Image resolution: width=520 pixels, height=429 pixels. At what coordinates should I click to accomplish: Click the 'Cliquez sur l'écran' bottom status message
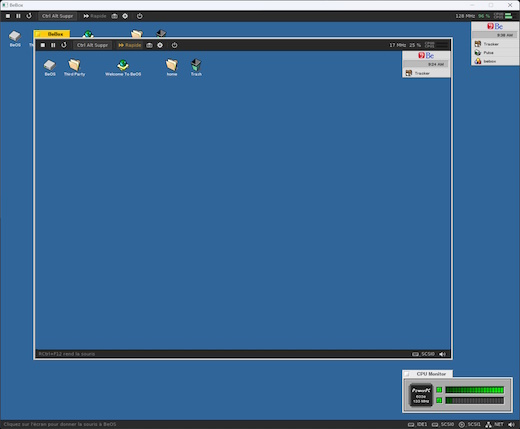click(60, 424)
